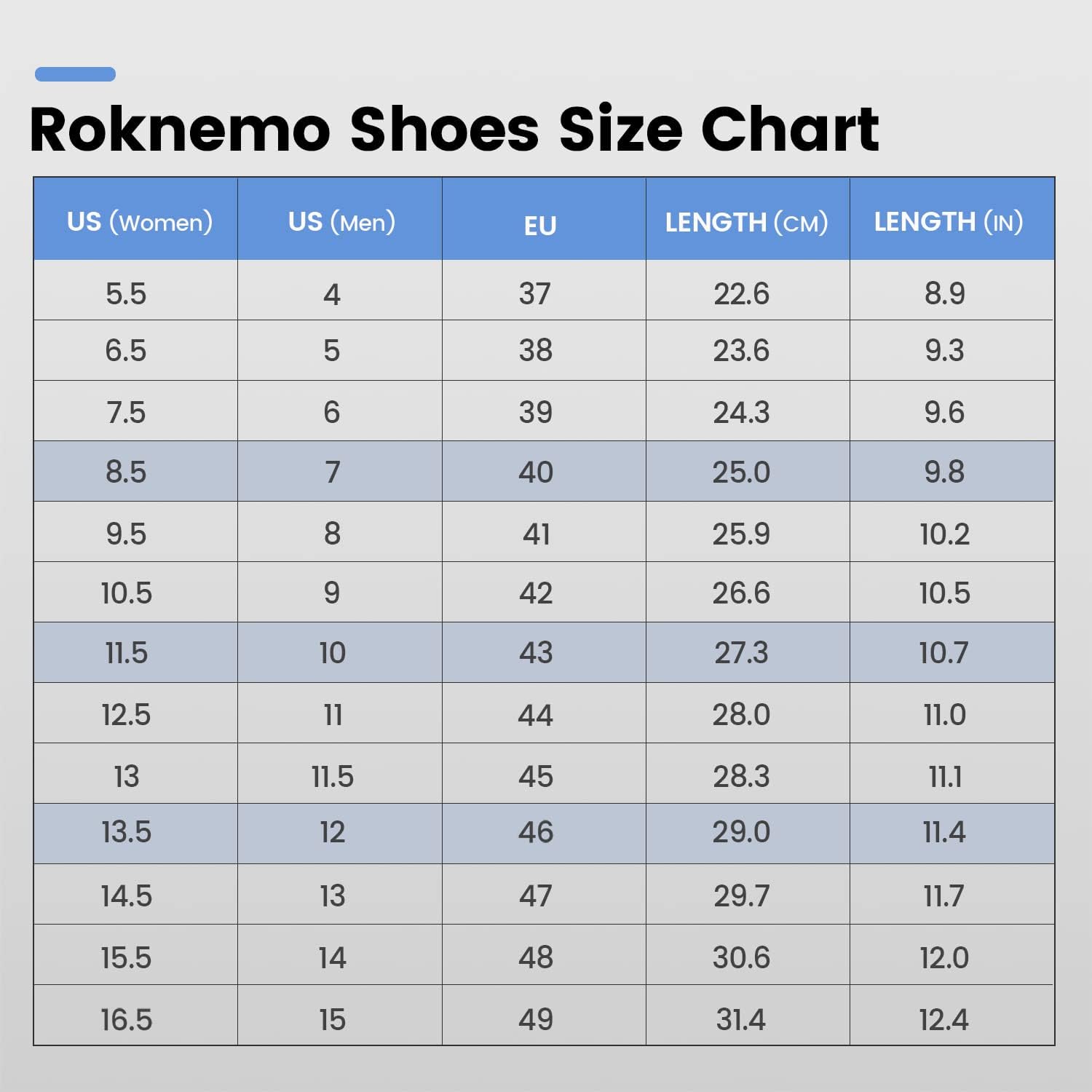The height and width of the screenshot is (1092, 1092).
Task: Click the blue accent bar above title
Action: [75, 74]
